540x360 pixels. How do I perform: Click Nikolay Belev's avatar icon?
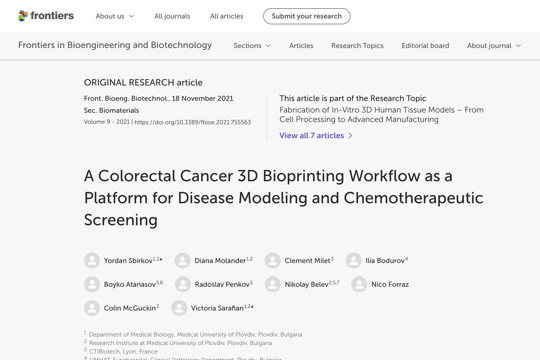(x=273, y=284)
